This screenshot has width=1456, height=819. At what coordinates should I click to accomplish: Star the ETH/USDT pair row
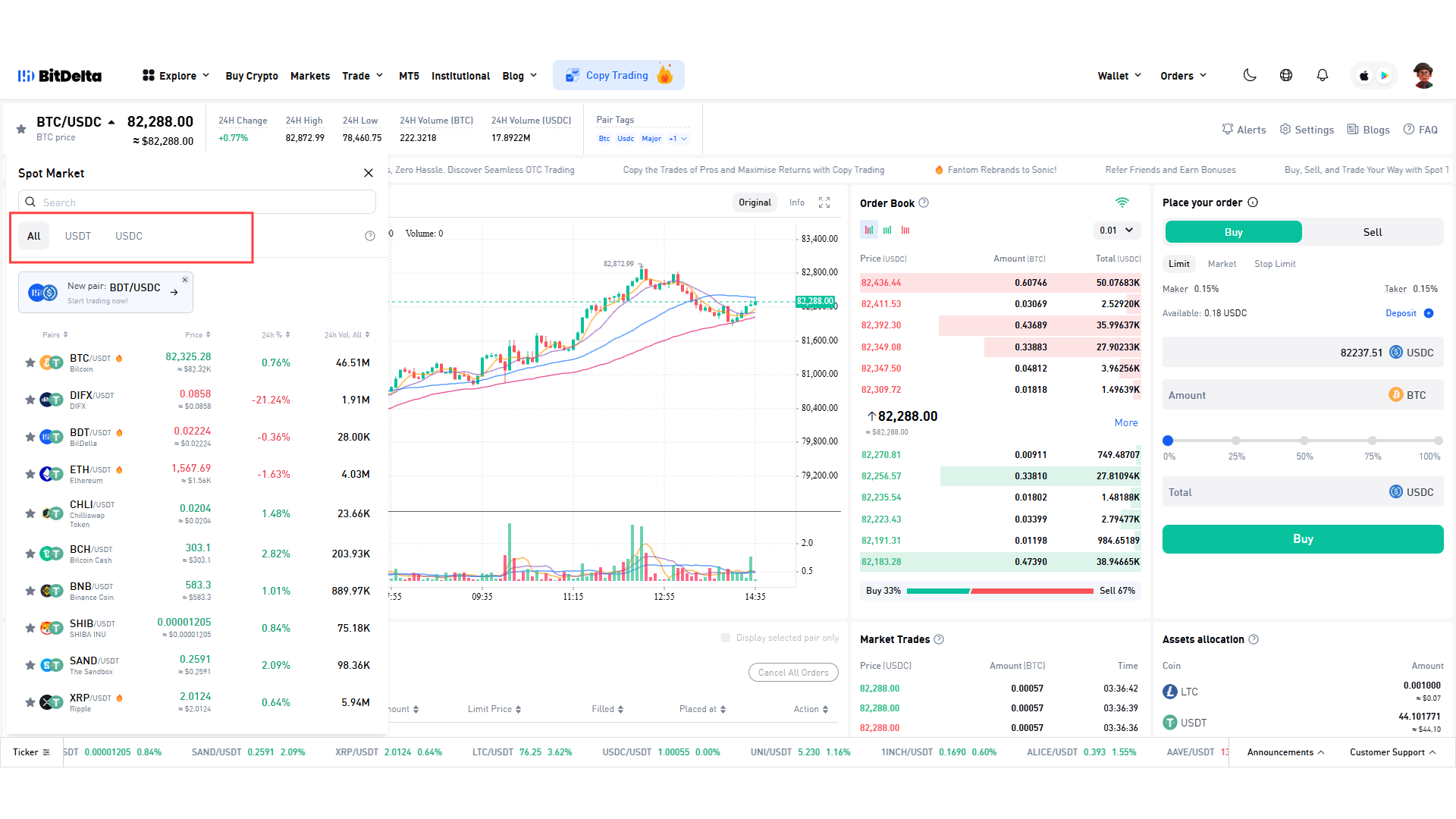30,474
